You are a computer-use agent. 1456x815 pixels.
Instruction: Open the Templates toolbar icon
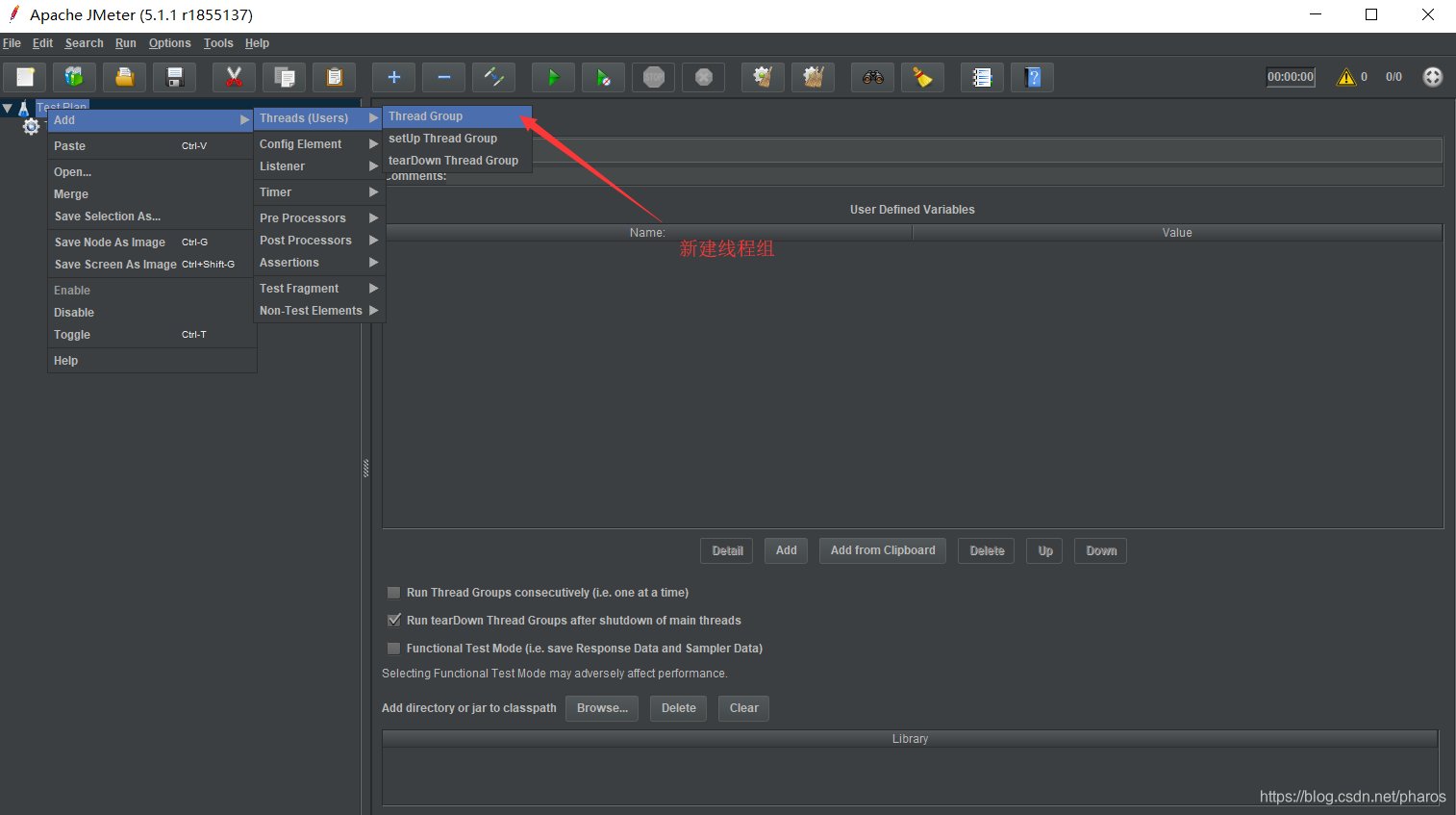coord(74,77)
